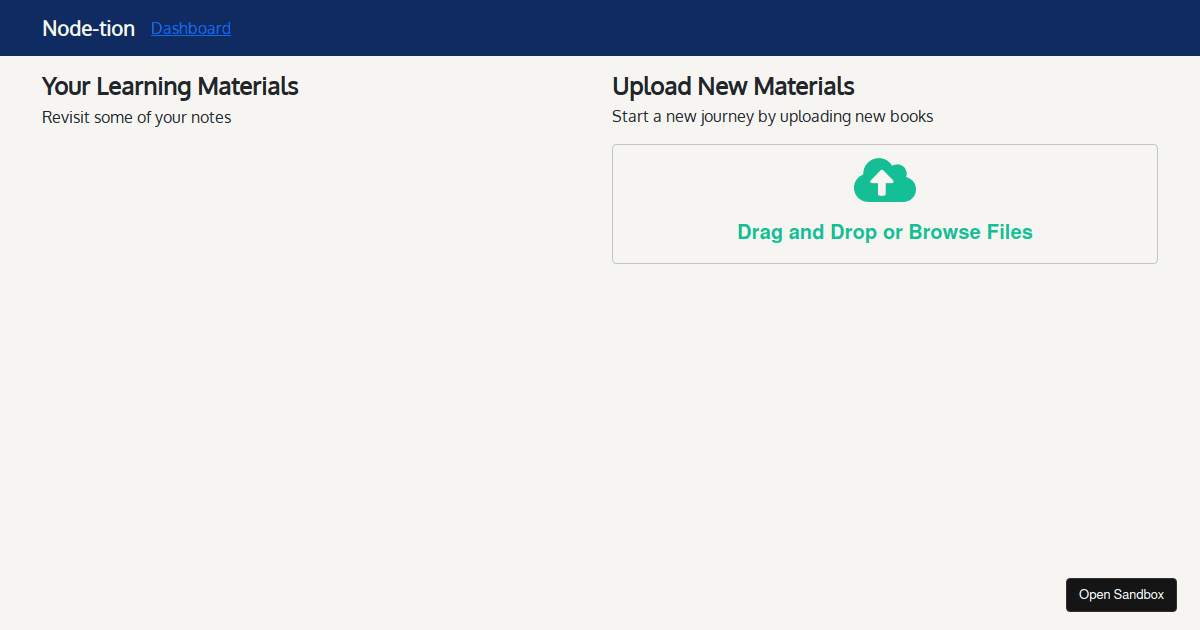This screenshot has width=1200, height=630.
Task: Click the Node-tion app title
Action: point(88,28)
